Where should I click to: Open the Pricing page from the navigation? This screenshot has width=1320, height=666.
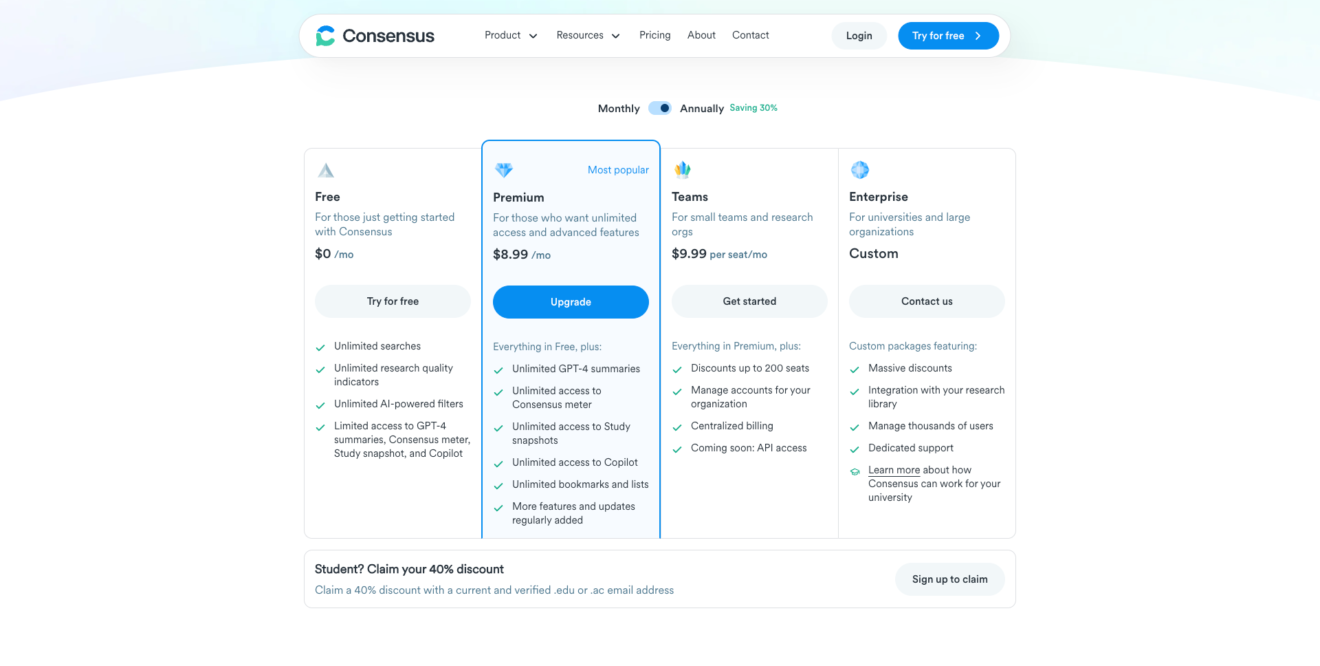click(655, 35)
